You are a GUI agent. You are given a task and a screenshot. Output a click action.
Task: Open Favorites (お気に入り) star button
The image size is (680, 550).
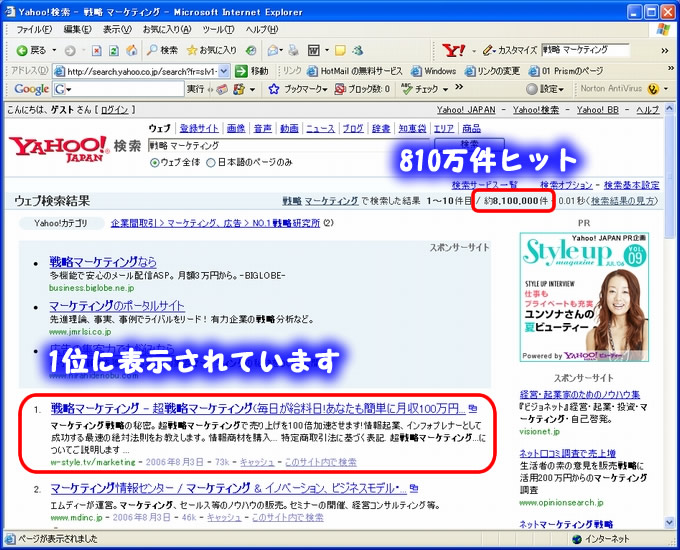coord(212,50)
